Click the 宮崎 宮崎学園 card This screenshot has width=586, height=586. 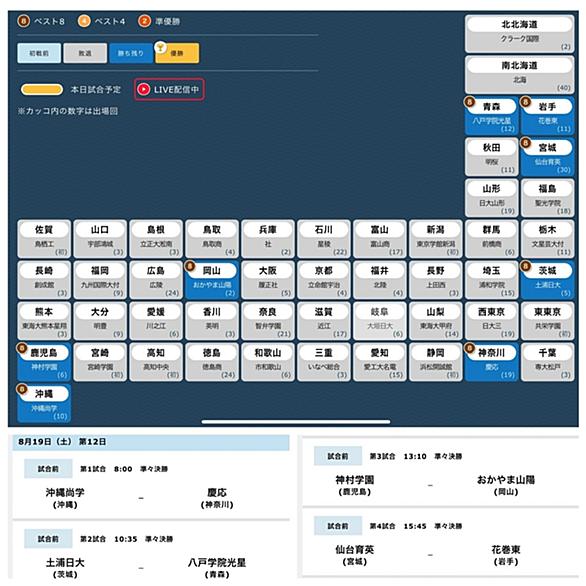(100, 363)
